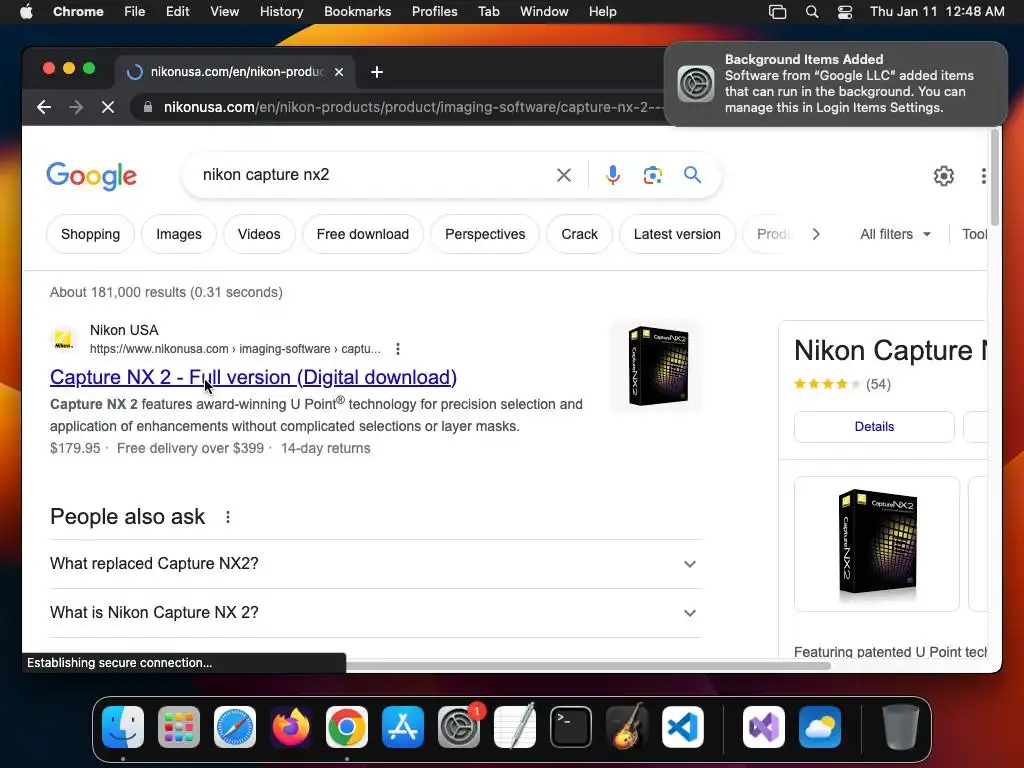Switch to Images results
The image size is (1024, 768).
point(179,234)
